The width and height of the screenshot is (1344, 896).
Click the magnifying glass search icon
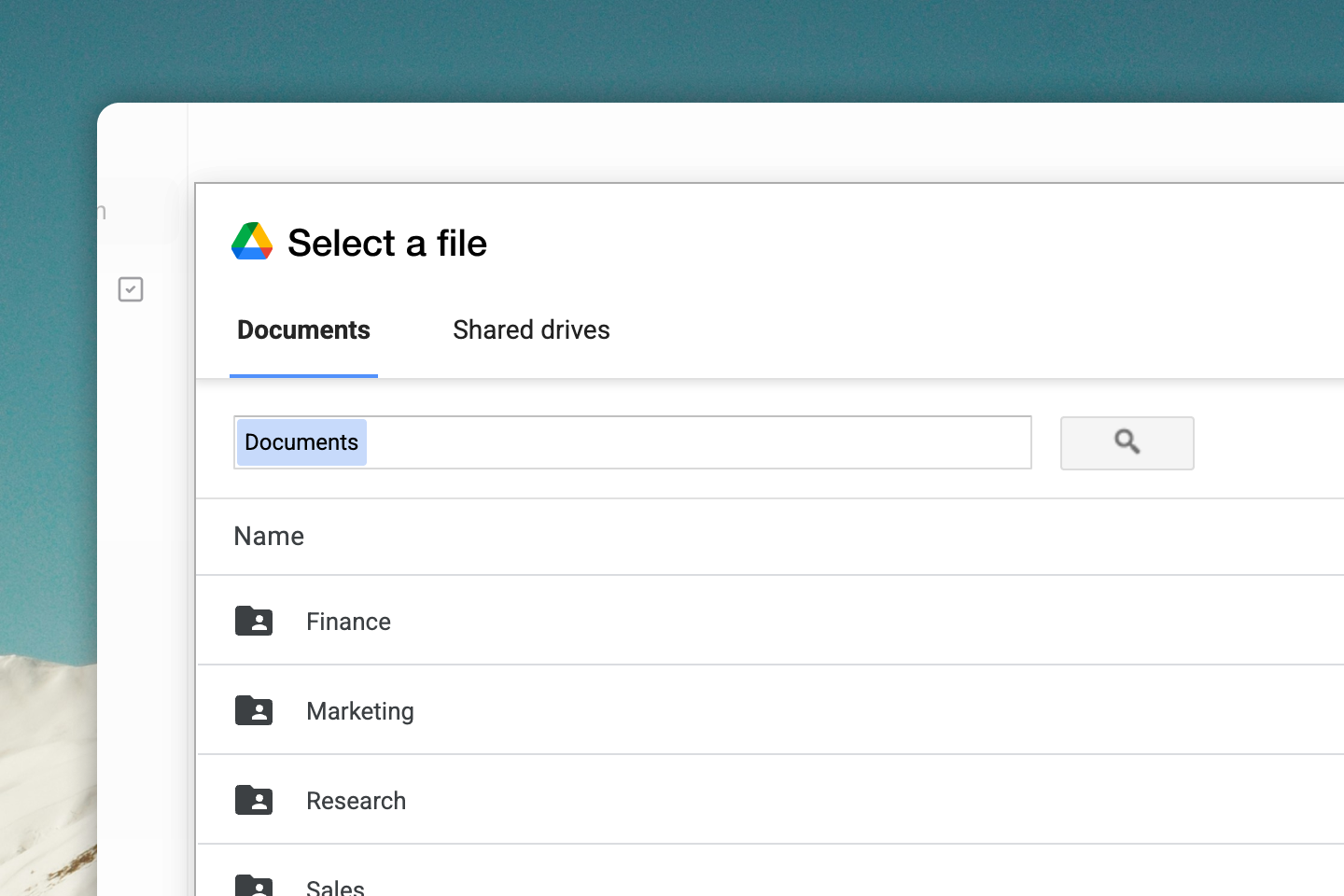point(1127,442)
